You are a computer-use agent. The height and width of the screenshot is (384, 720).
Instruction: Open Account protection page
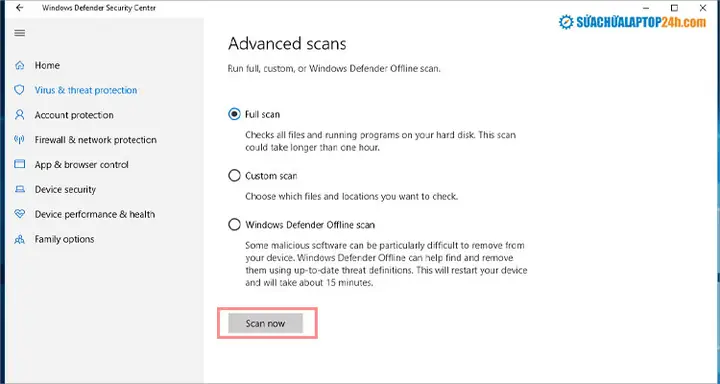tap(74, 115)
